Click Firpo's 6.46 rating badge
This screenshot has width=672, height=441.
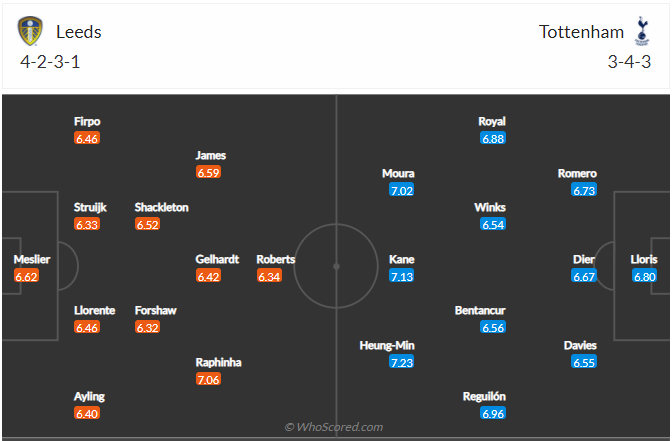(x=87, y=138)
